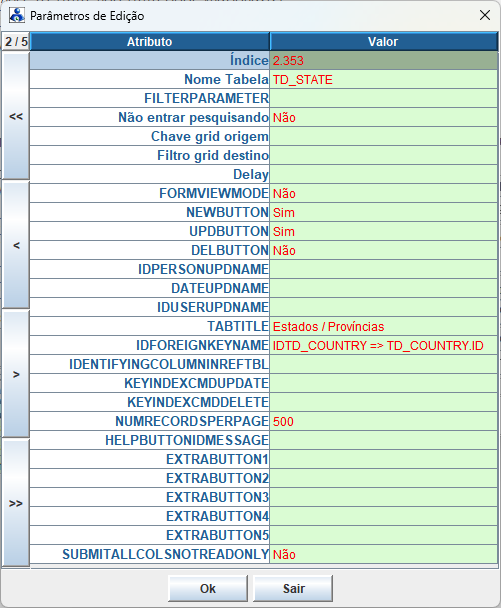Exit using the Sair button

click(293, 588)
